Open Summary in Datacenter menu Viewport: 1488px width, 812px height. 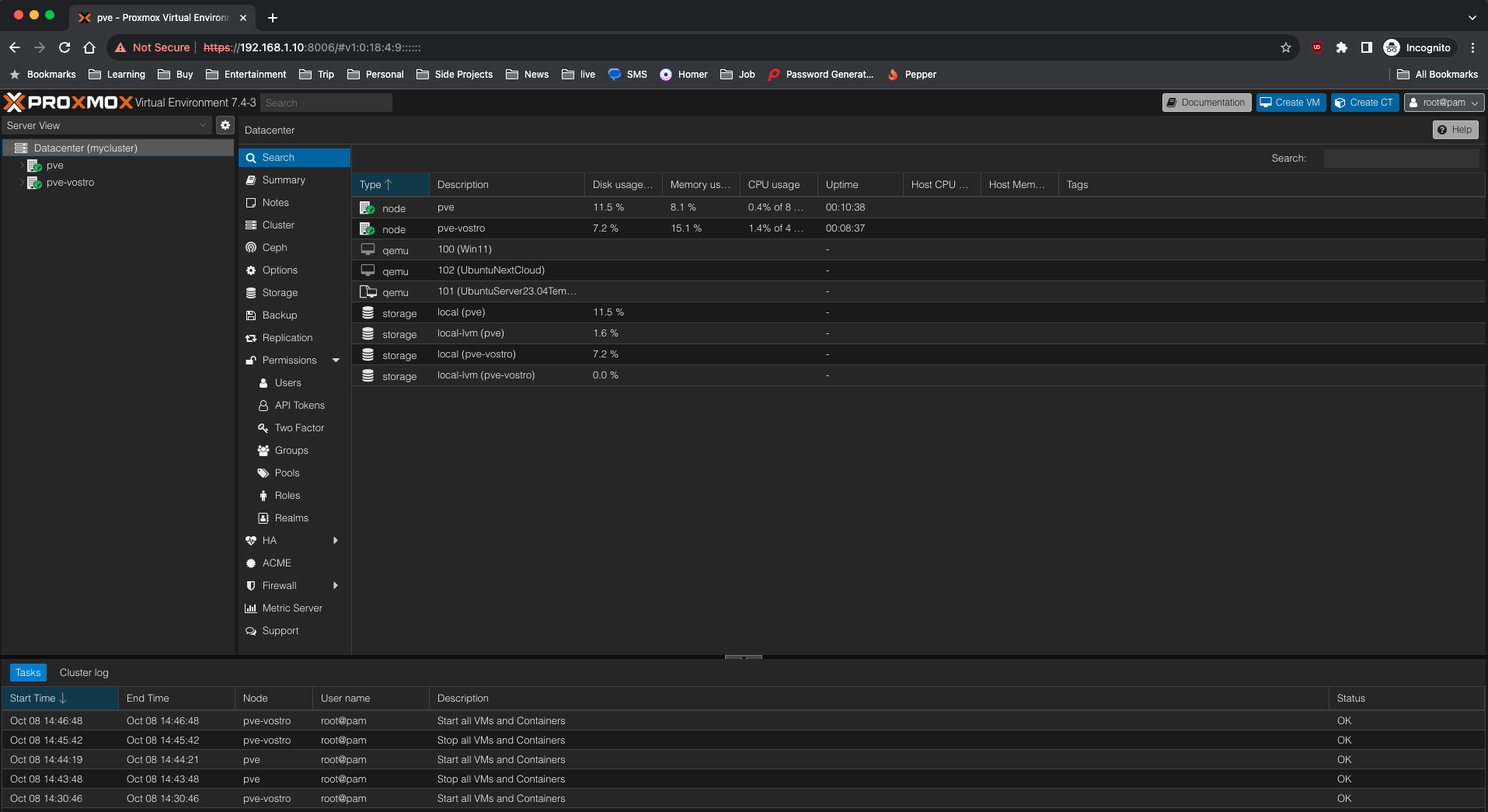point(294,179)
